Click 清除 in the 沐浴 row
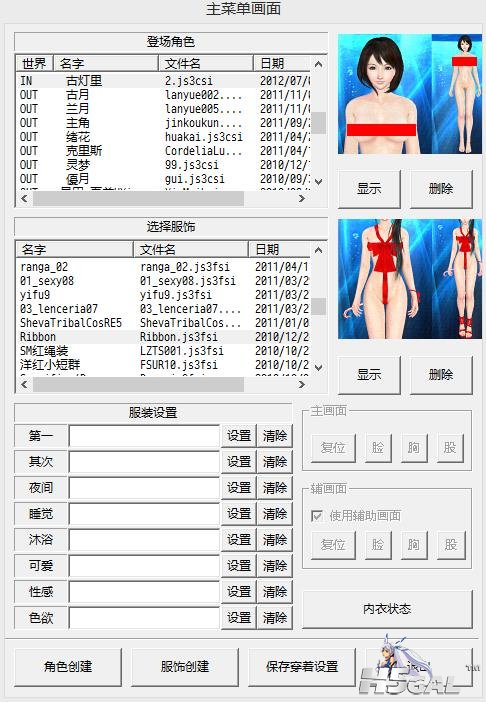 [x=275, y=539]
